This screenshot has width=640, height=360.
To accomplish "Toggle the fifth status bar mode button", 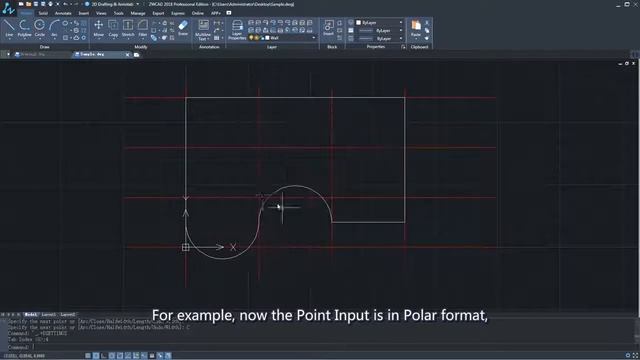I will (x=120, y=356).
